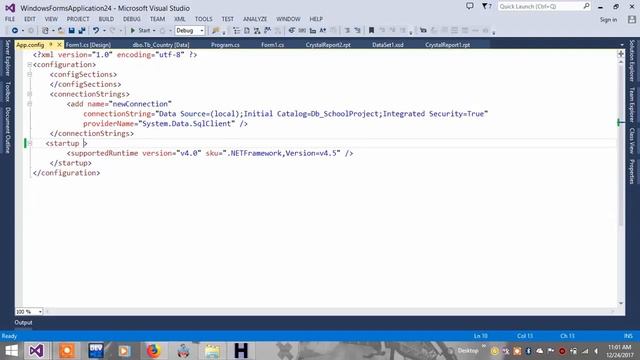Open the TOOLS menu
The height and width of the screenshot is (360, 640).
203,19
